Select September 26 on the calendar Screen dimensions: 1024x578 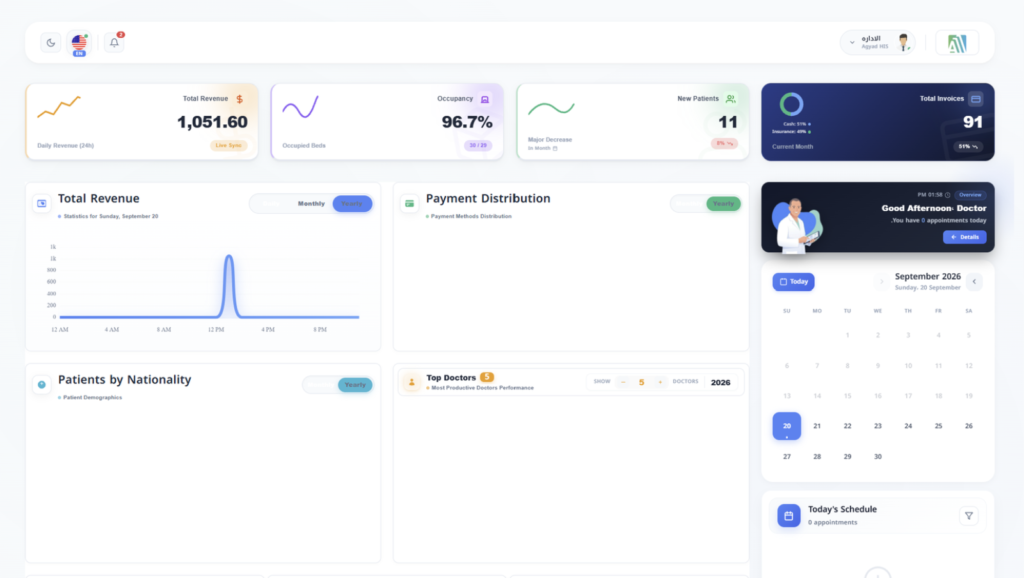coord(968,426)
